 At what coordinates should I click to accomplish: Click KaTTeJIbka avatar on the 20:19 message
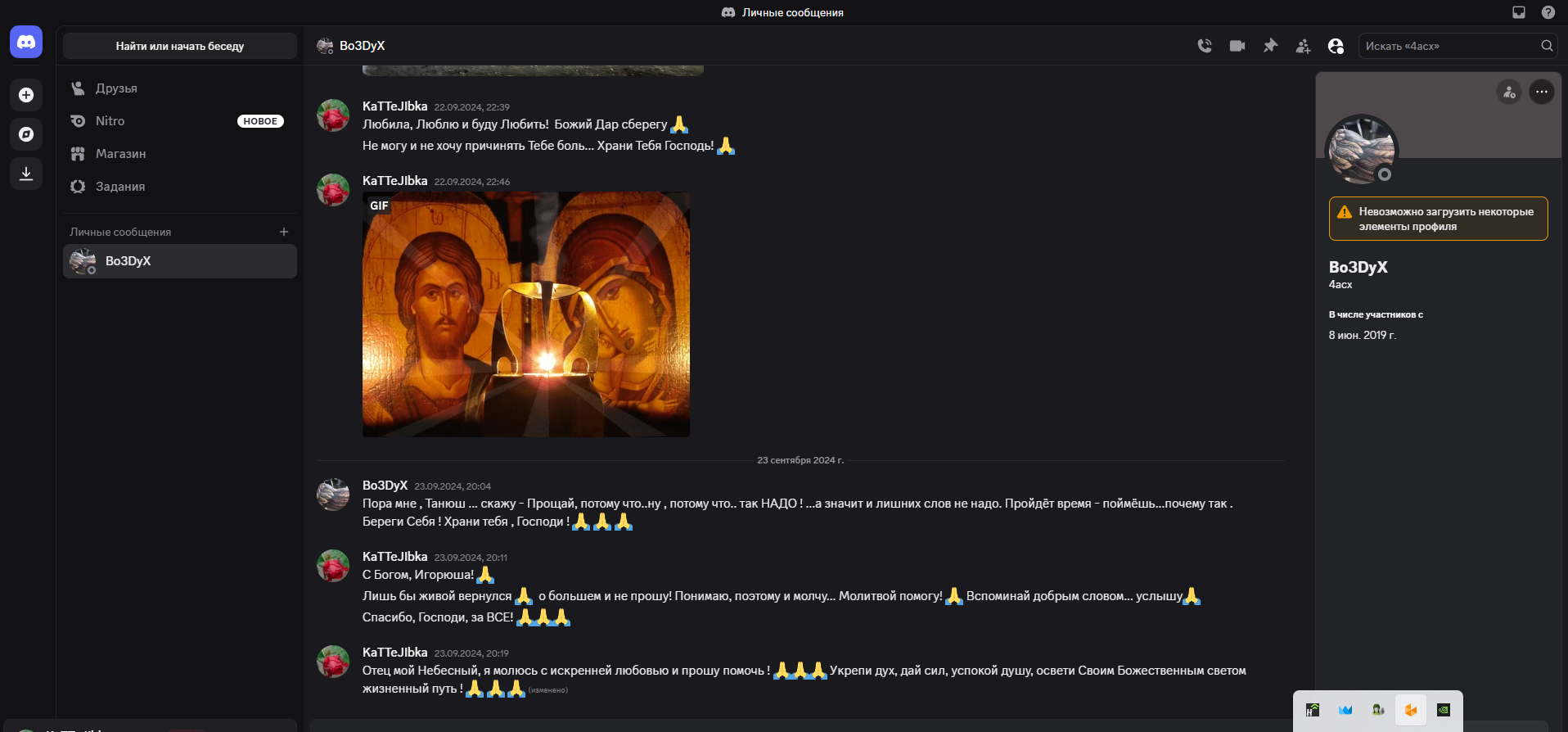click(x=333, y=662)
